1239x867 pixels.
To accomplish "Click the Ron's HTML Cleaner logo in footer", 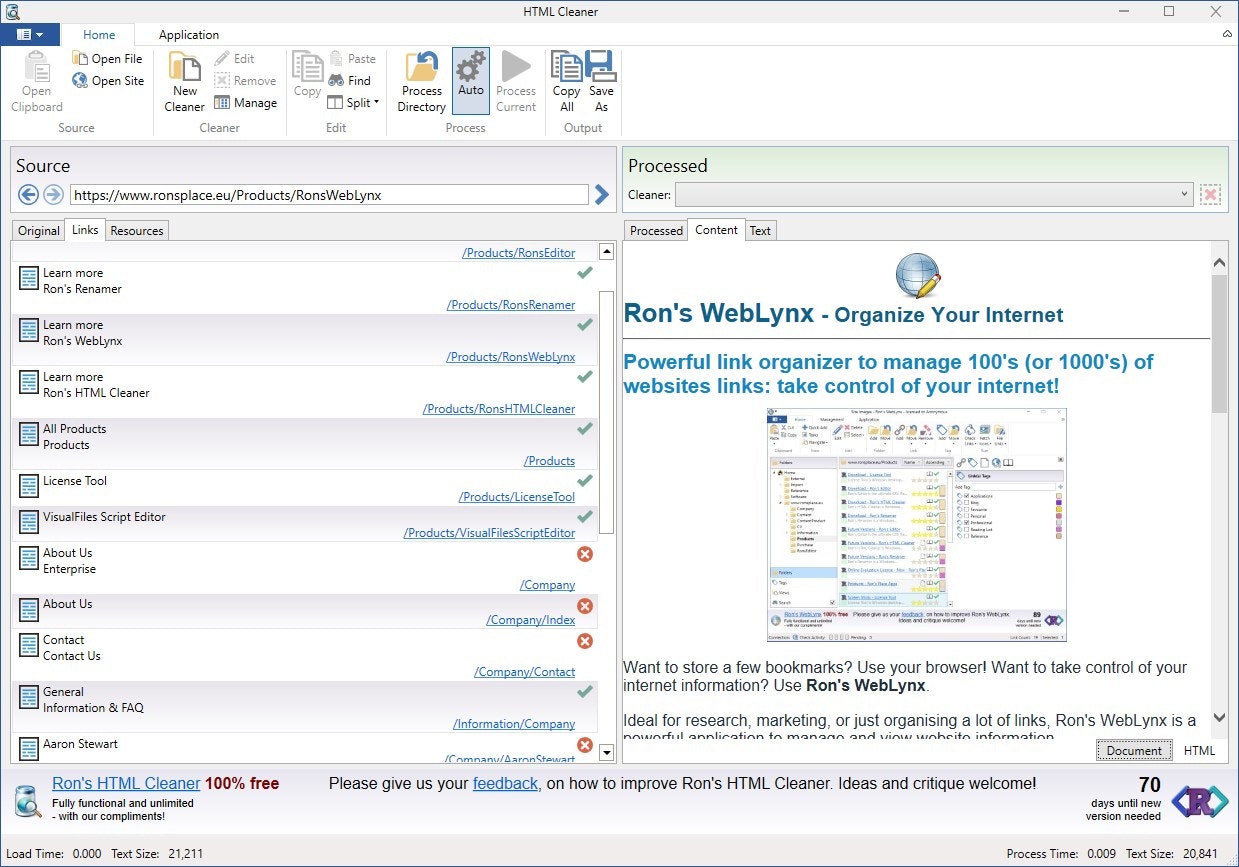I will (x=27, y=802).
